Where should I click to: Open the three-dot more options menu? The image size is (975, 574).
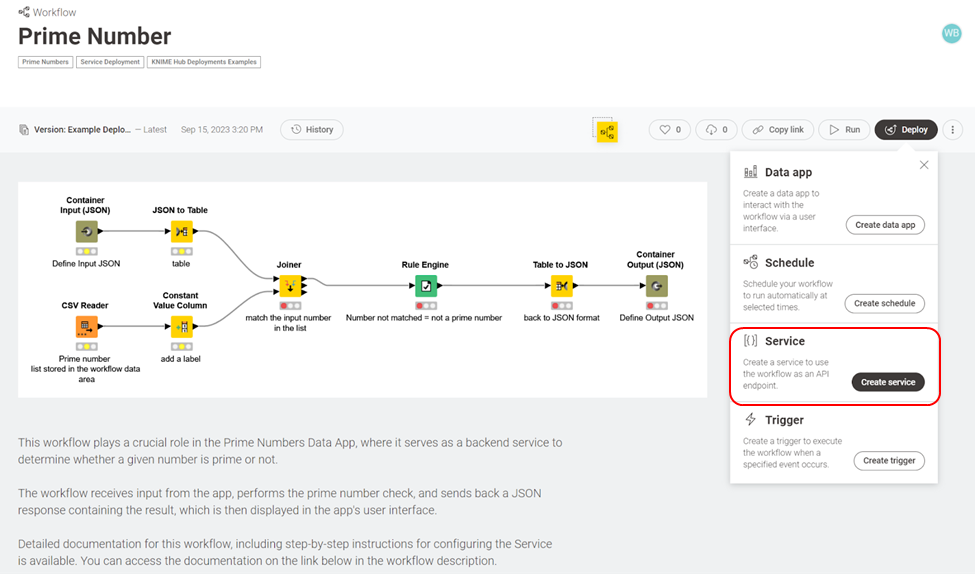(953, 130)
